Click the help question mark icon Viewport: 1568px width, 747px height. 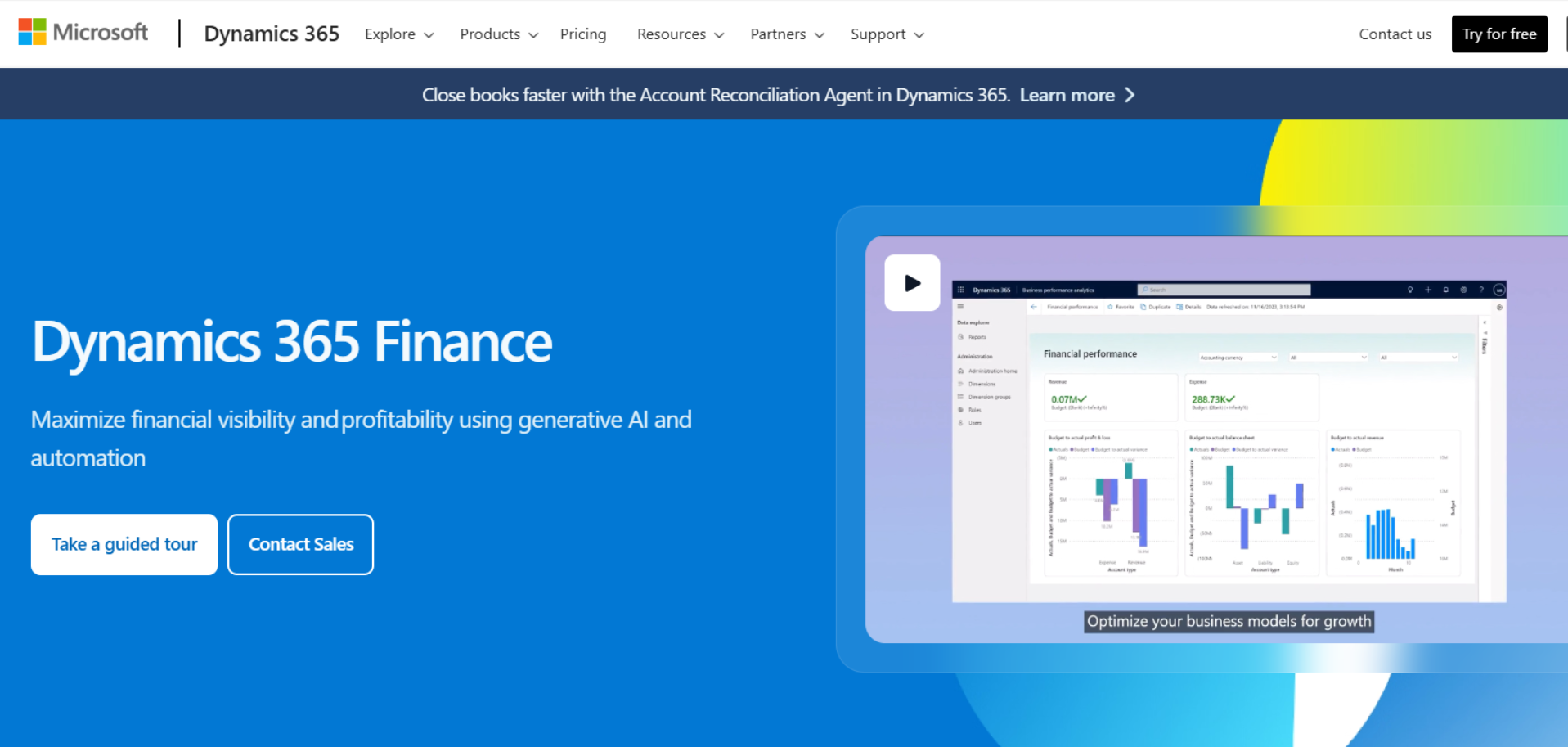(x=1480, y=290)
